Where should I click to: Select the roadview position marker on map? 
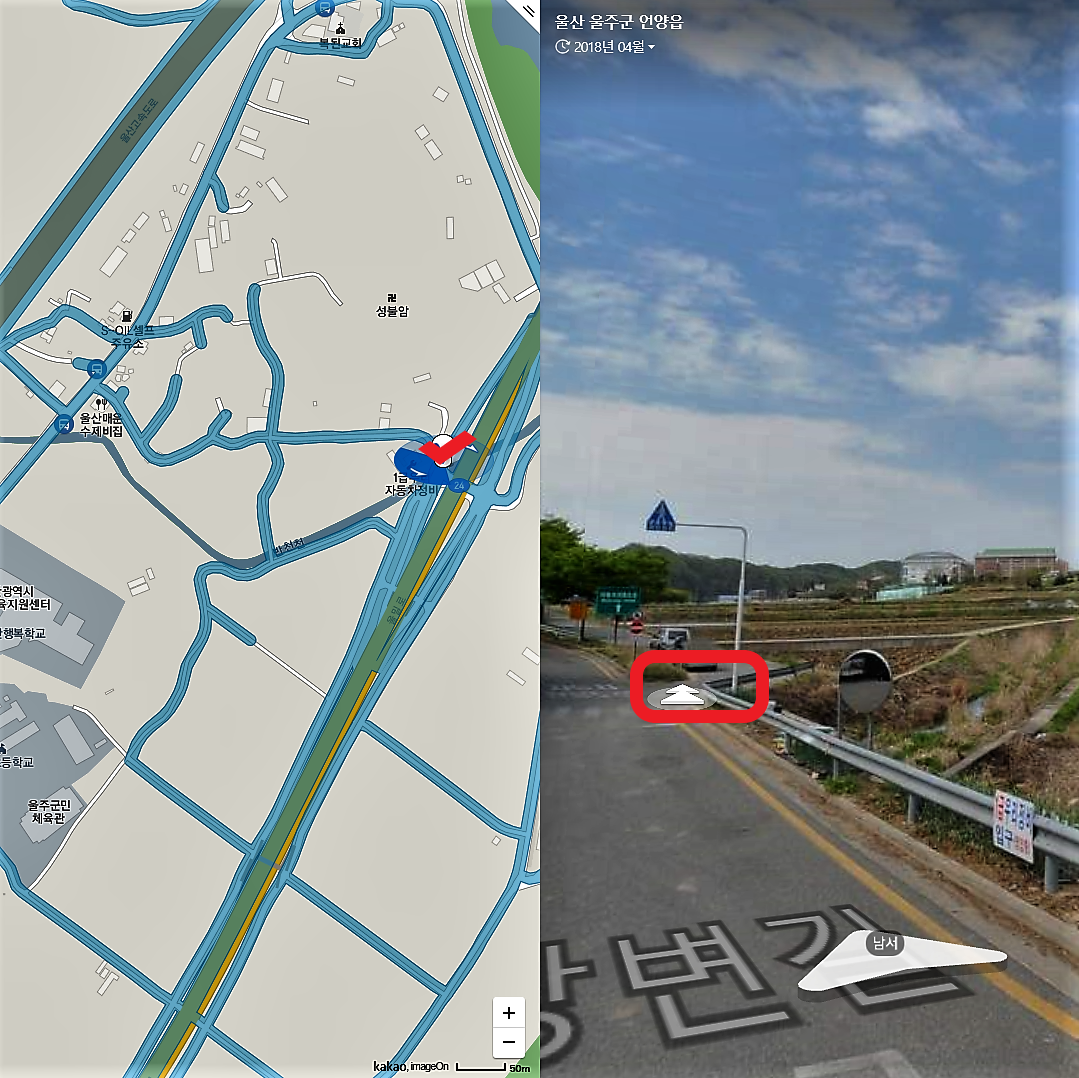click(441, 453)
